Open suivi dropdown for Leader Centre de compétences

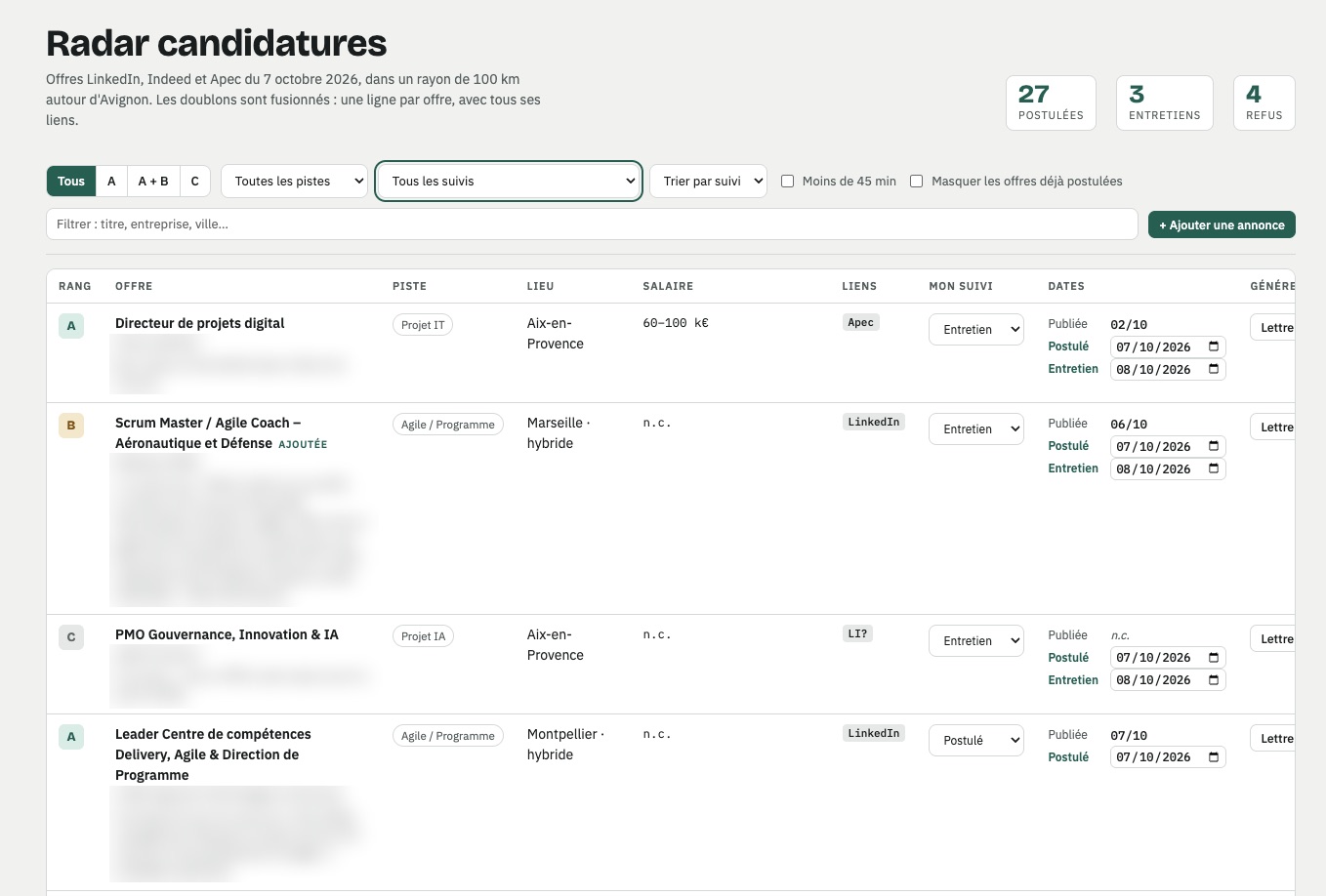tap(976, 741)
